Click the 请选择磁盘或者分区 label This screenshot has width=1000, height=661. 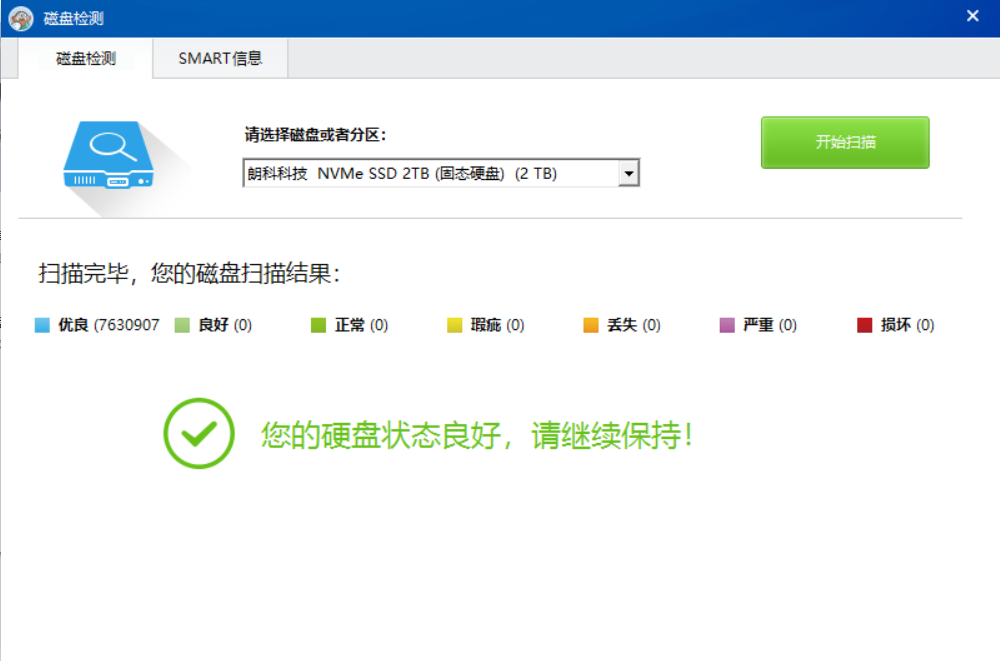click(x=315, y=135)
